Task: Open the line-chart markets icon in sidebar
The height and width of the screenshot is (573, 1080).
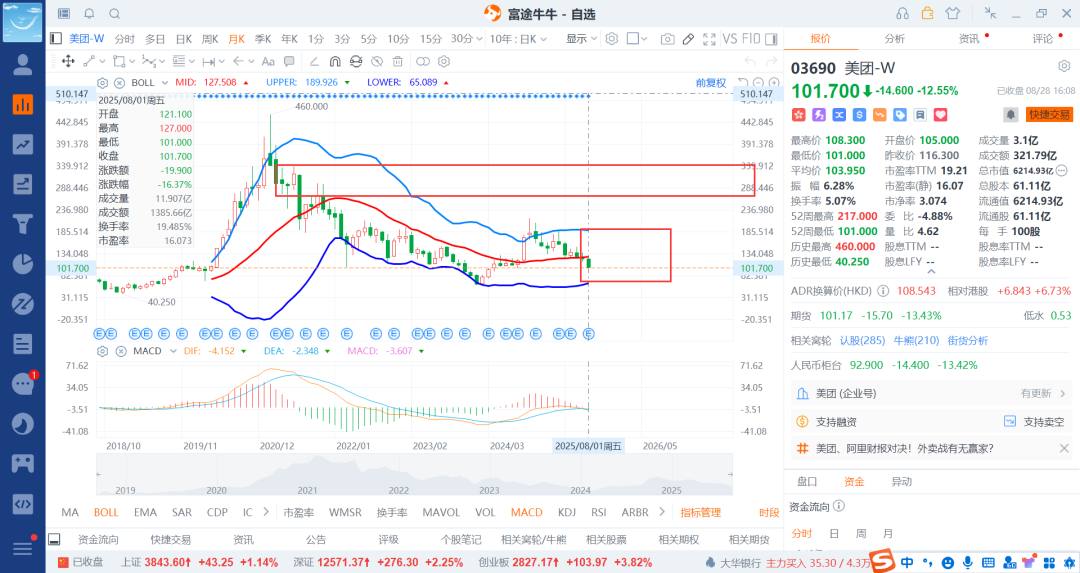Action: pyautogui.click(x=23, y=144)
